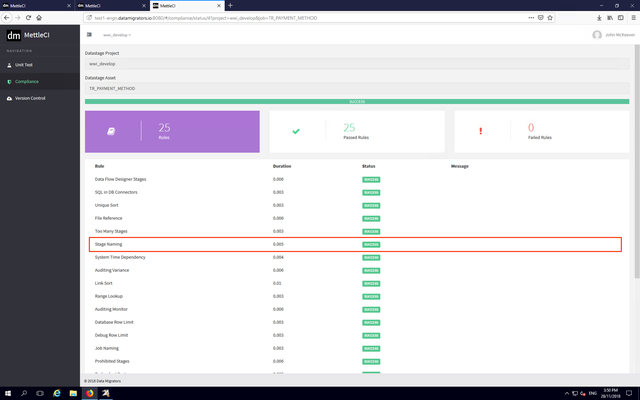The height and width of the screenshot is (400, 640).
Task: Click the hamburger menu icon in header
Action: pos(89,34)
